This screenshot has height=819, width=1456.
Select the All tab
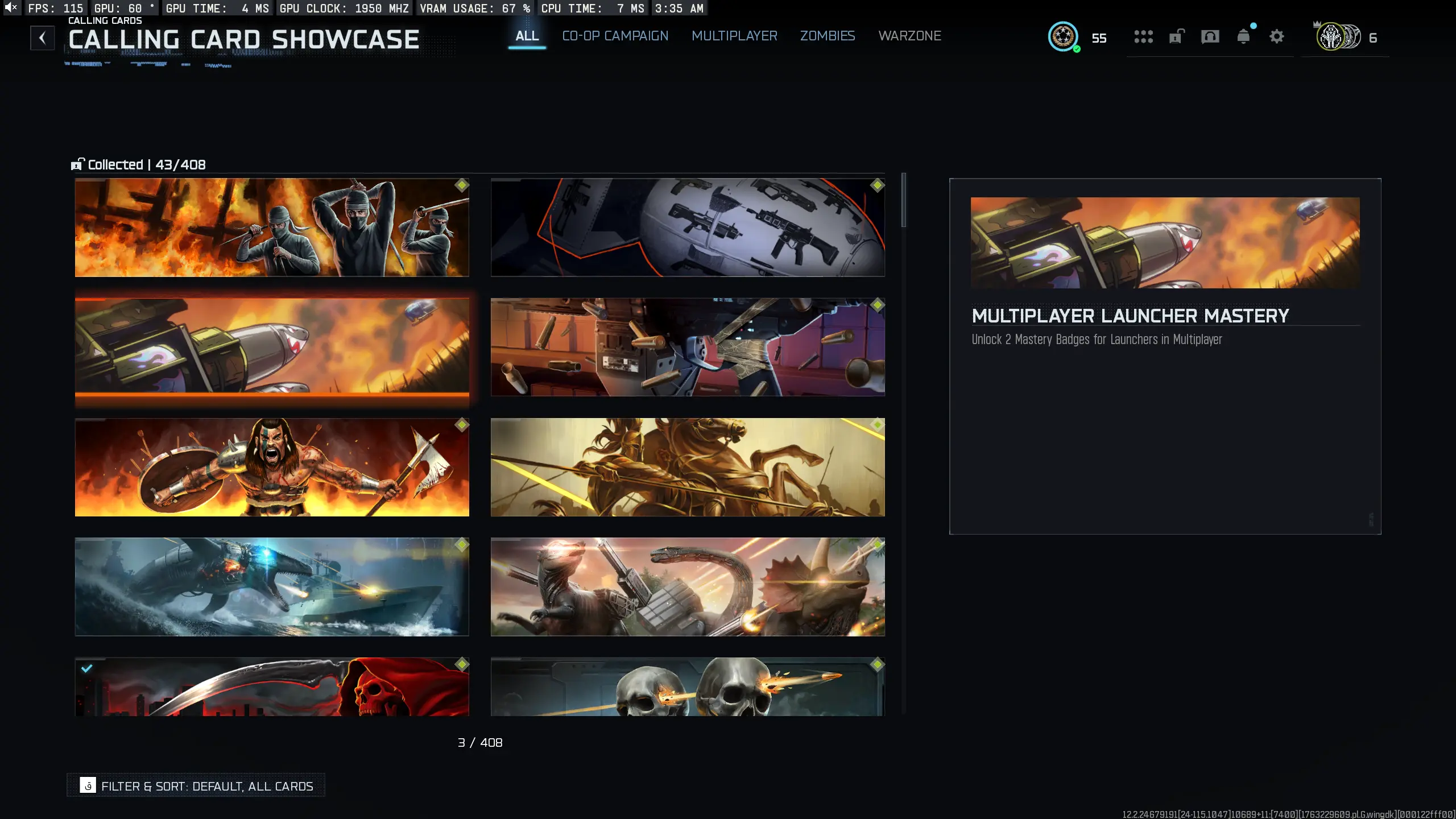click(527, 36)
